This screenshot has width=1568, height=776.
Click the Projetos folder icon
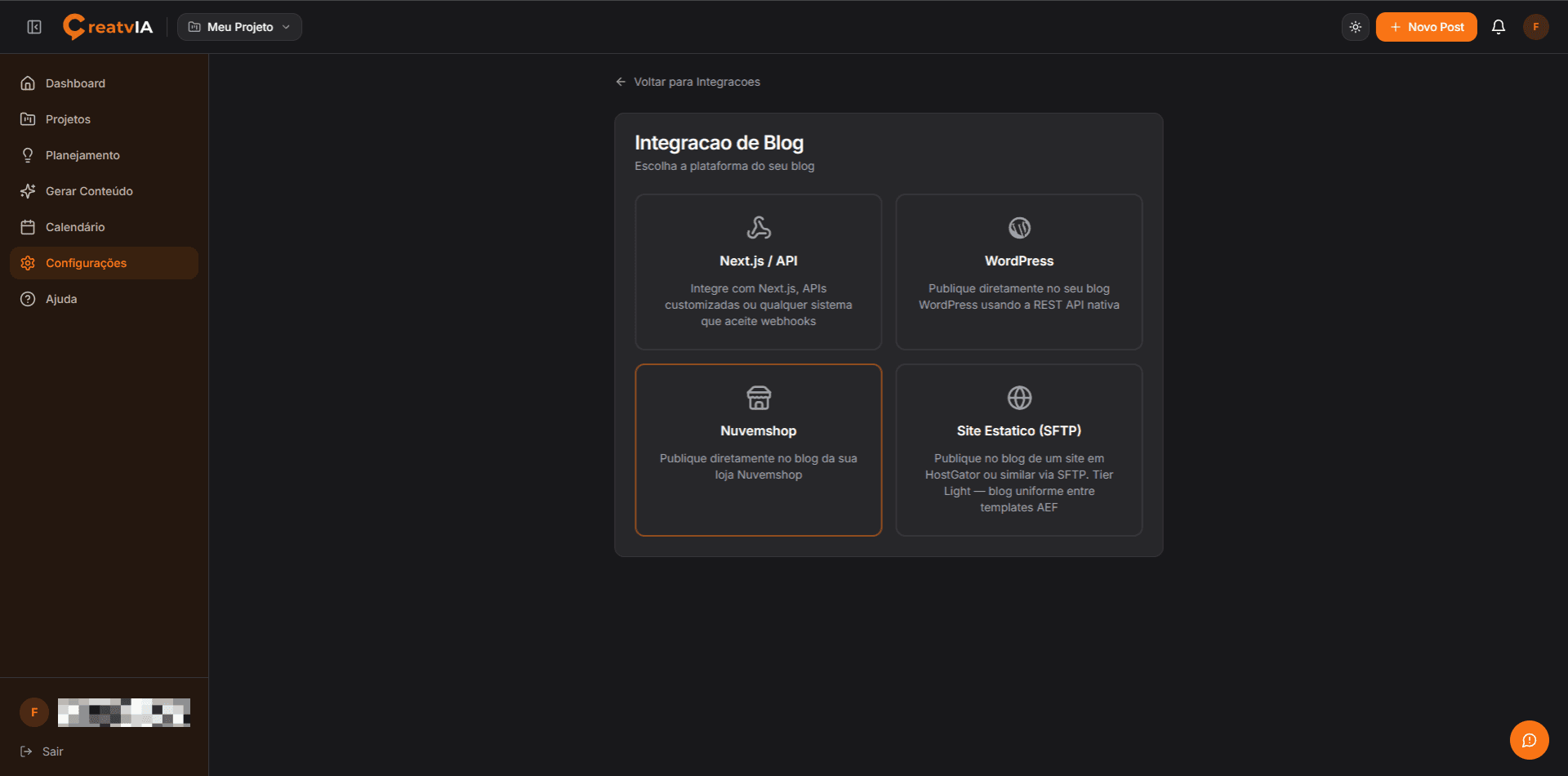pos(28,119)
